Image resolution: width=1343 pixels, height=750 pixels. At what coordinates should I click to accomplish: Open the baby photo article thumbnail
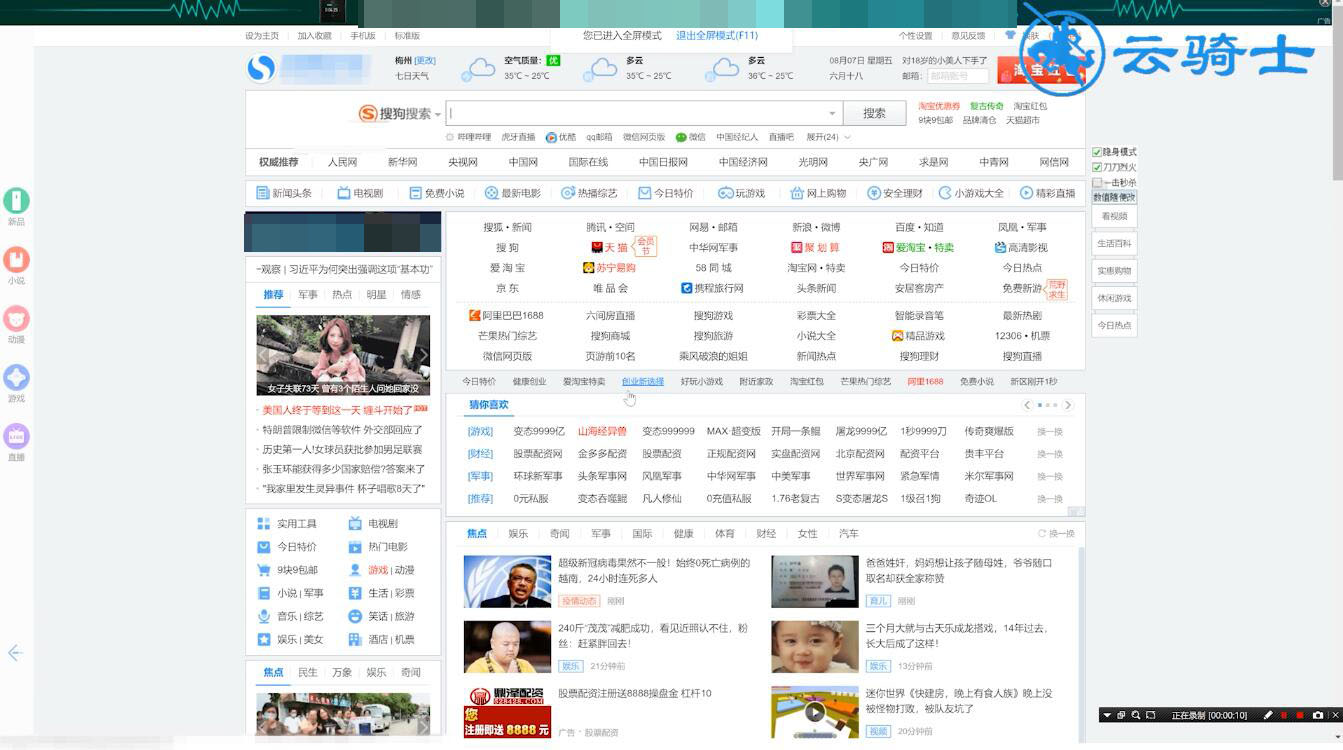pos(815,647)
